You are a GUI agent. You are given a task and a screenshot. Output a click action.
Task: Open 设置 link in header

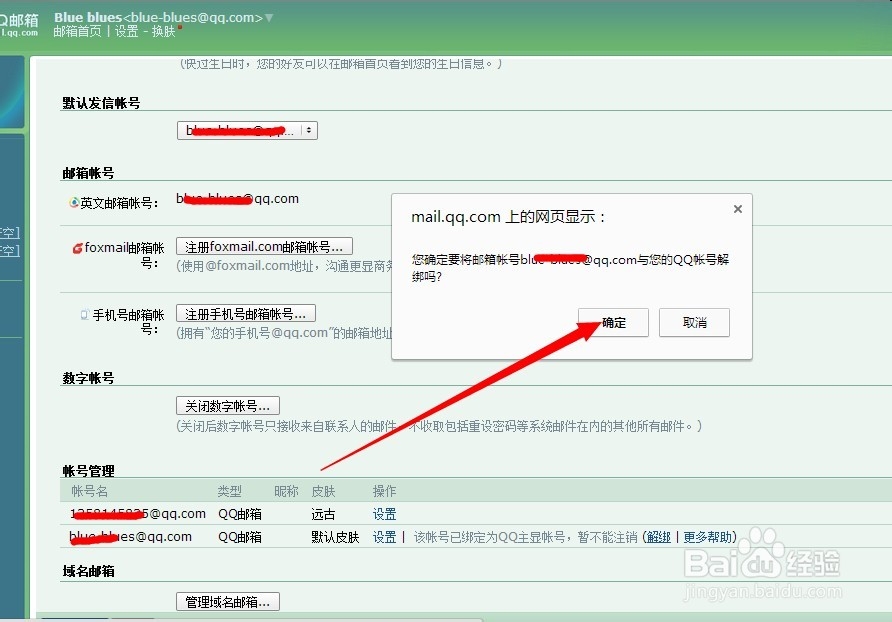click(x=126, y=31)
